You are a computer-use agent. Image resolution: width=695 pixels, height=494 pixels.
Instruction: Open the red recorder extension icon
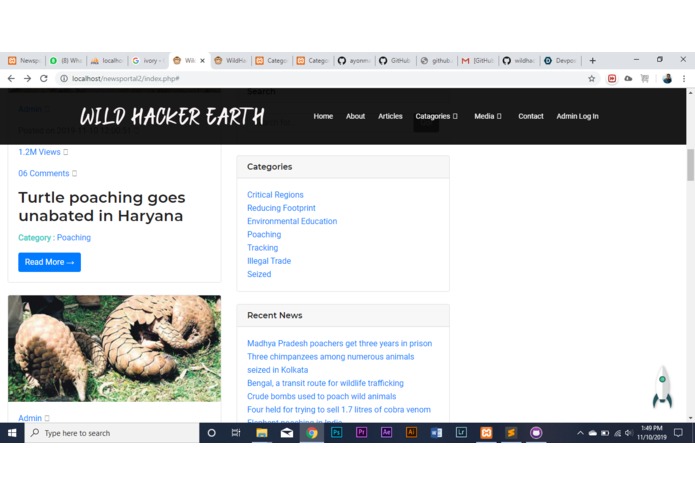pos(612,78)
